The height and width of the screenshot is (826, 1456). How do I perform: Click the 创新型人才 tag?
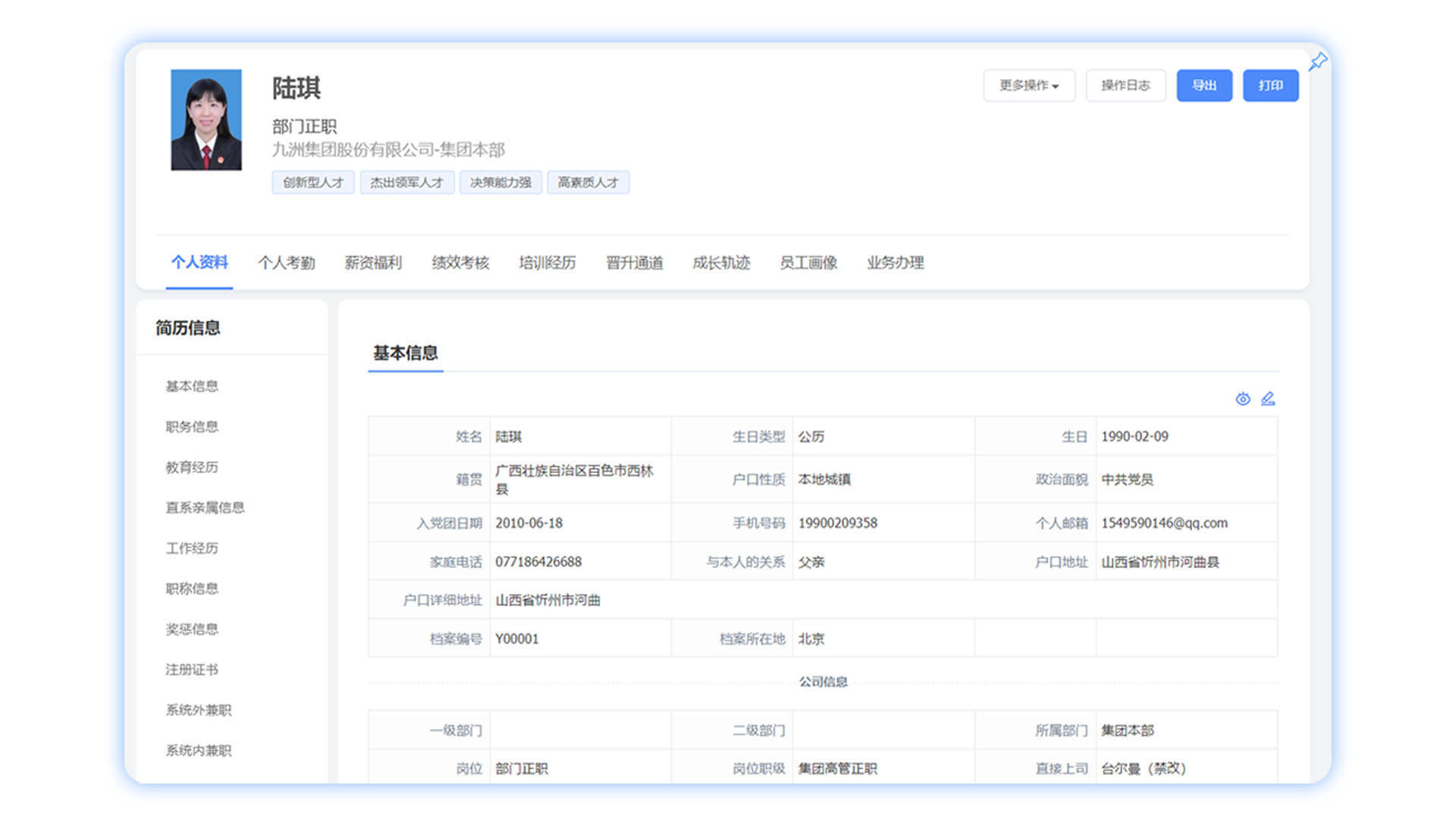pos(313,182)
